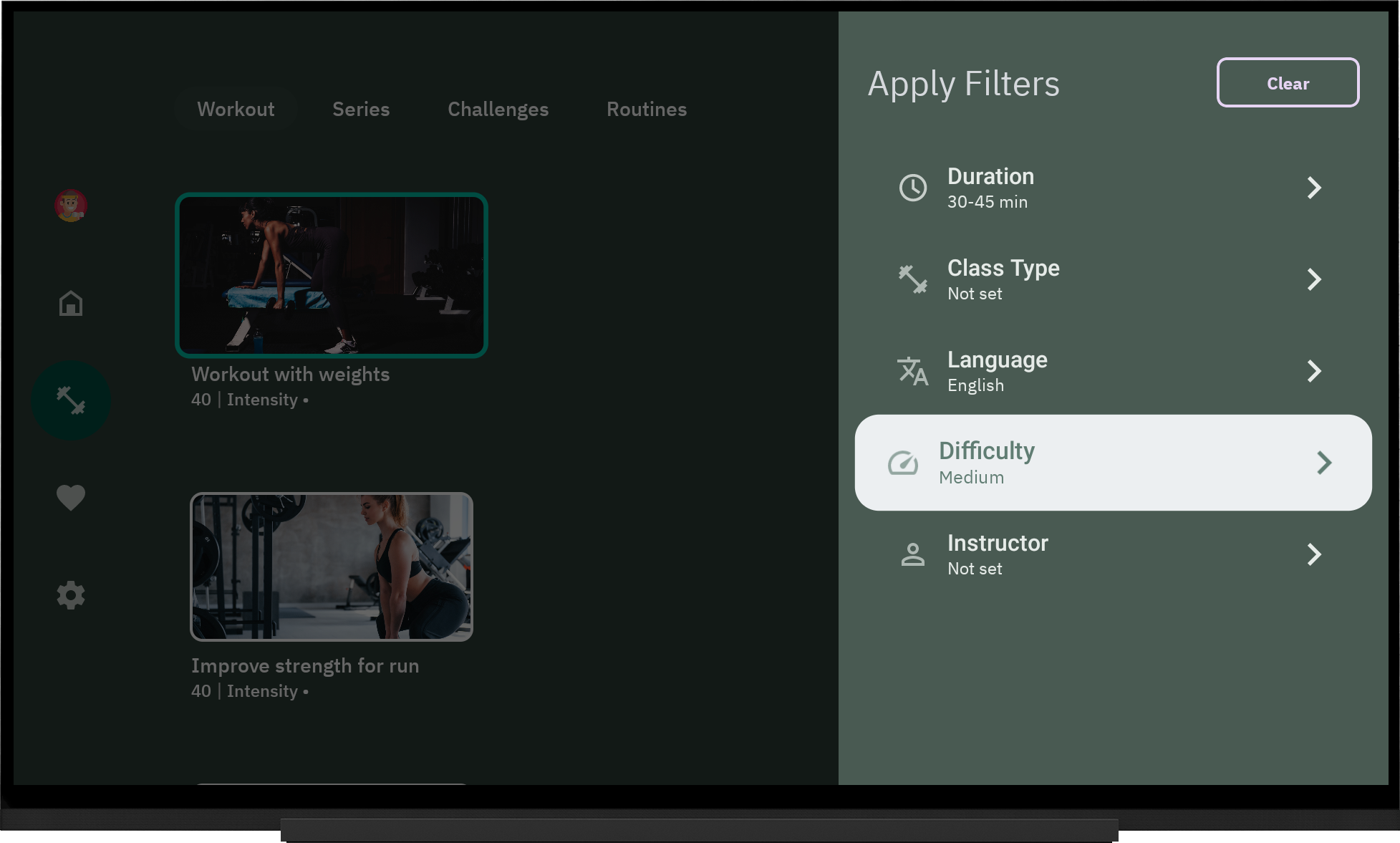Expand the Duration filter chevron
1400x843 pixels.
point(1314,188)
